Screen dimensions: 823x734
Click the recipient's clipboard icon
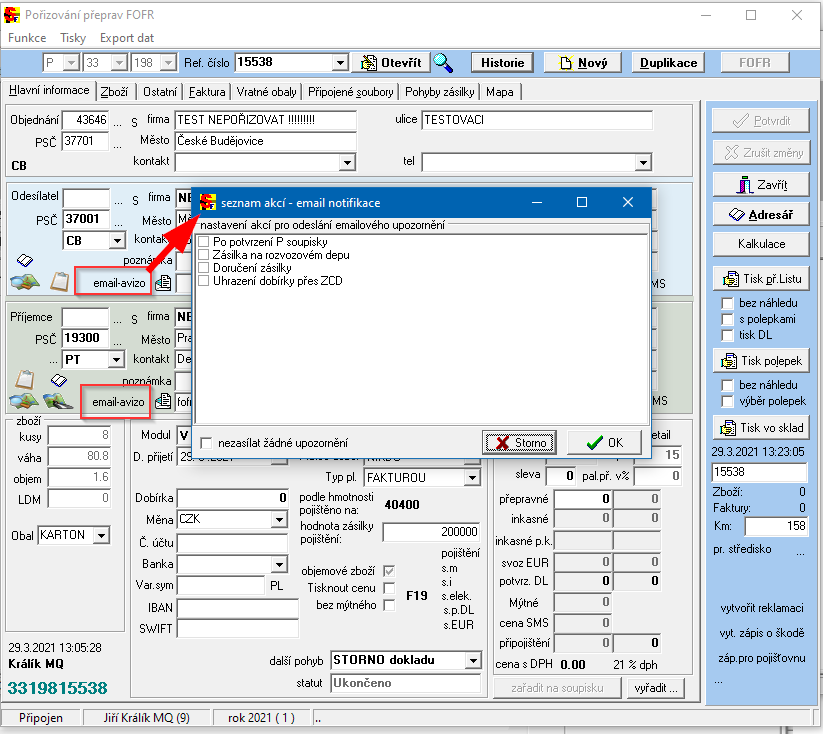coord(25,380)
